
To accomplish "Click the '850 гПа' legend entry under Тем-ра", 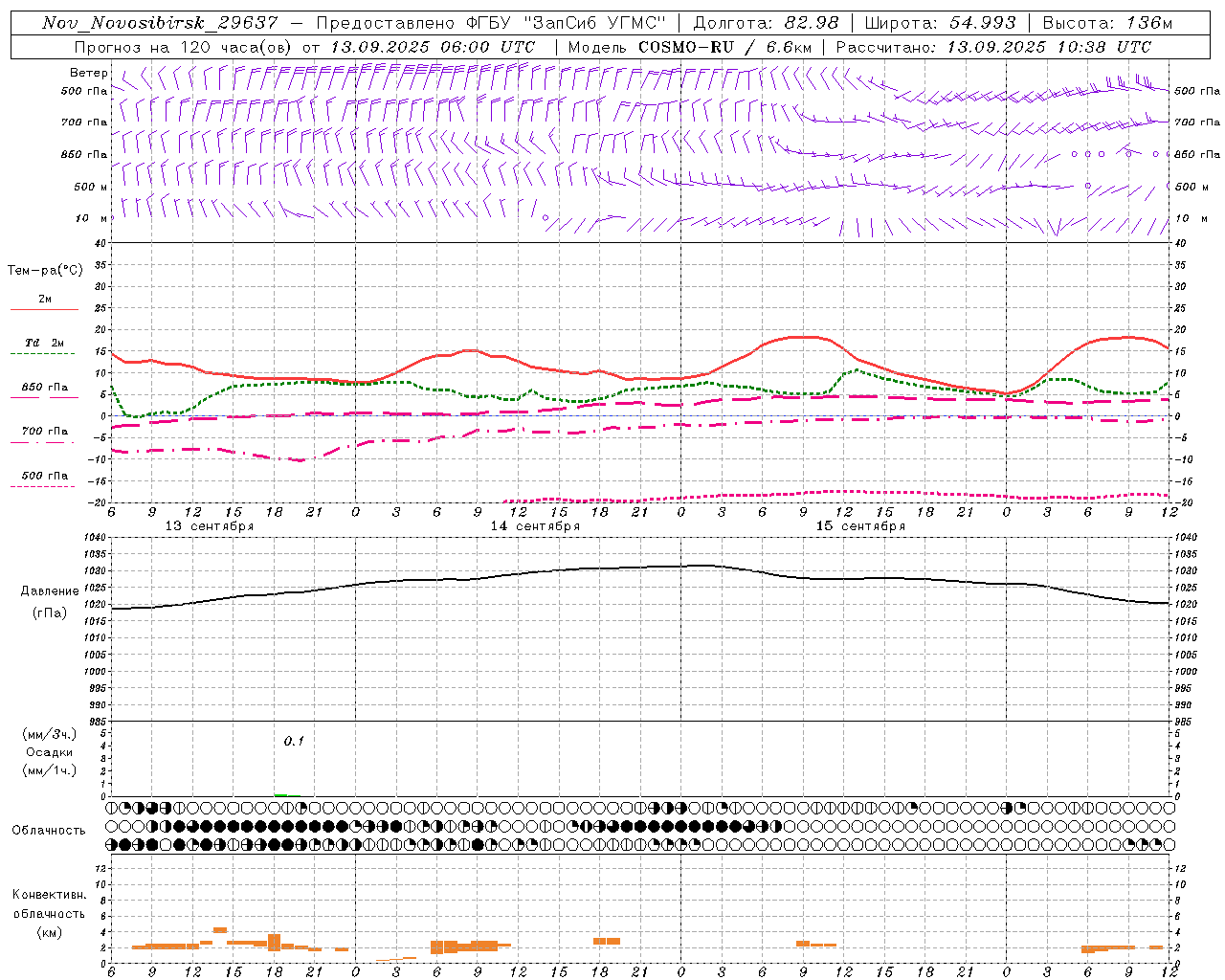I will pos(45,388).
